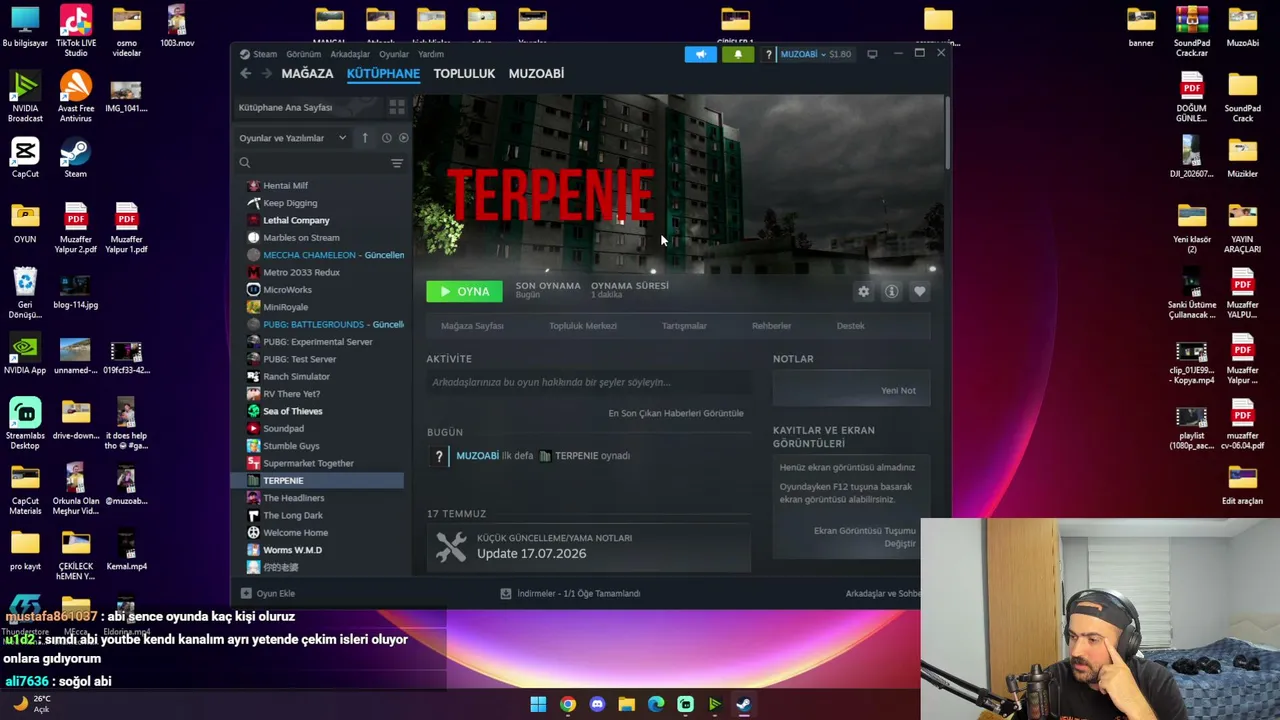This screenshot has width=1280, height=720.
Task: Open İndirmeler downloads status
Action: point(570,594)
